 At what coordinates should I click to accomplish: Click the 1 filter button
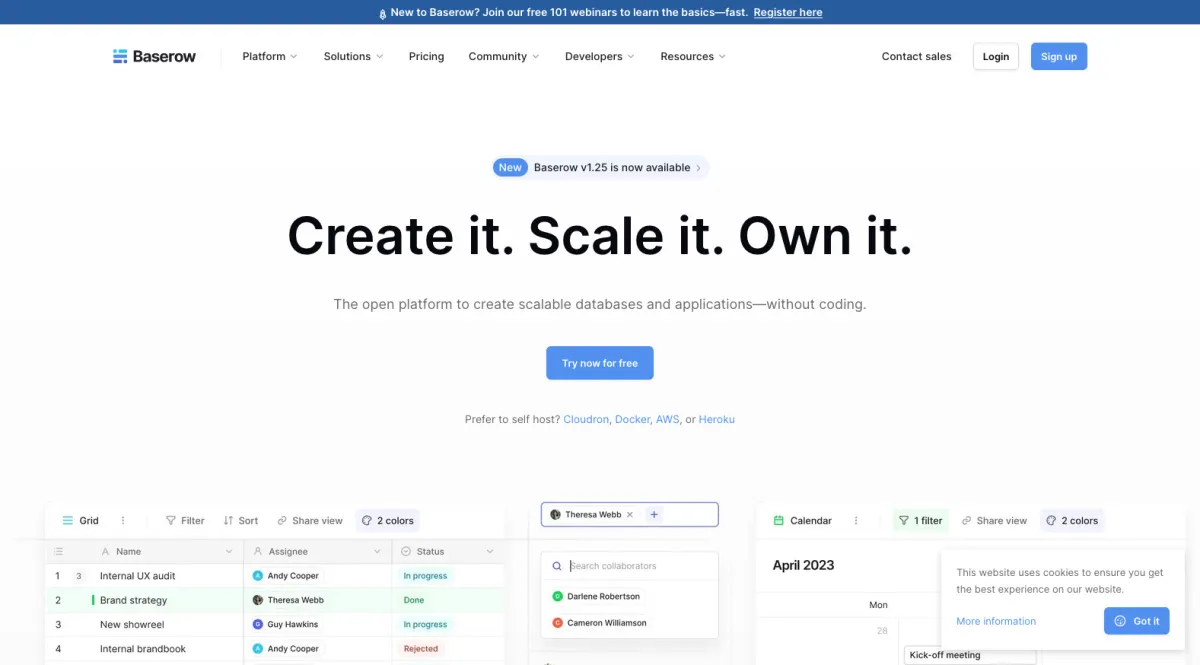(x=921, y=520)
